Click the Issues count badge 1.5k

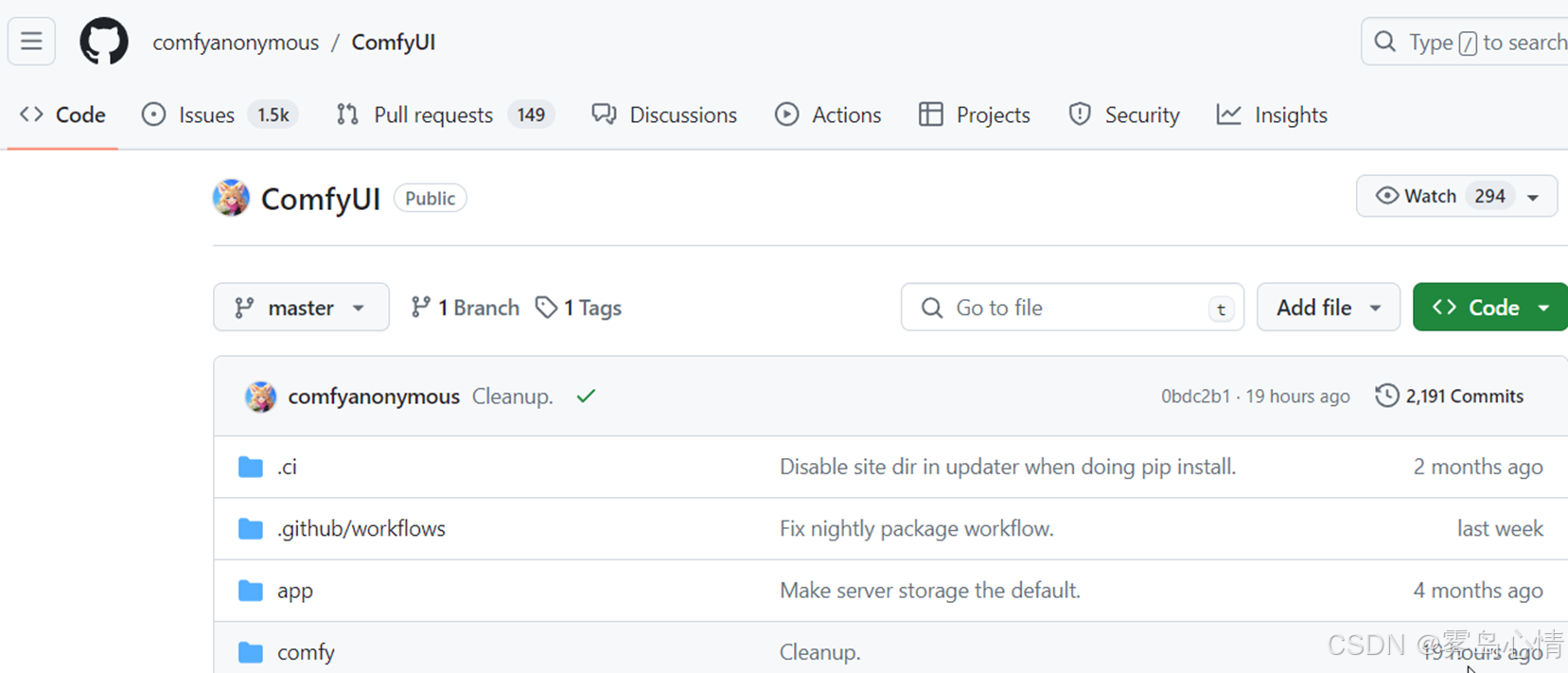(x=273, y=115)
